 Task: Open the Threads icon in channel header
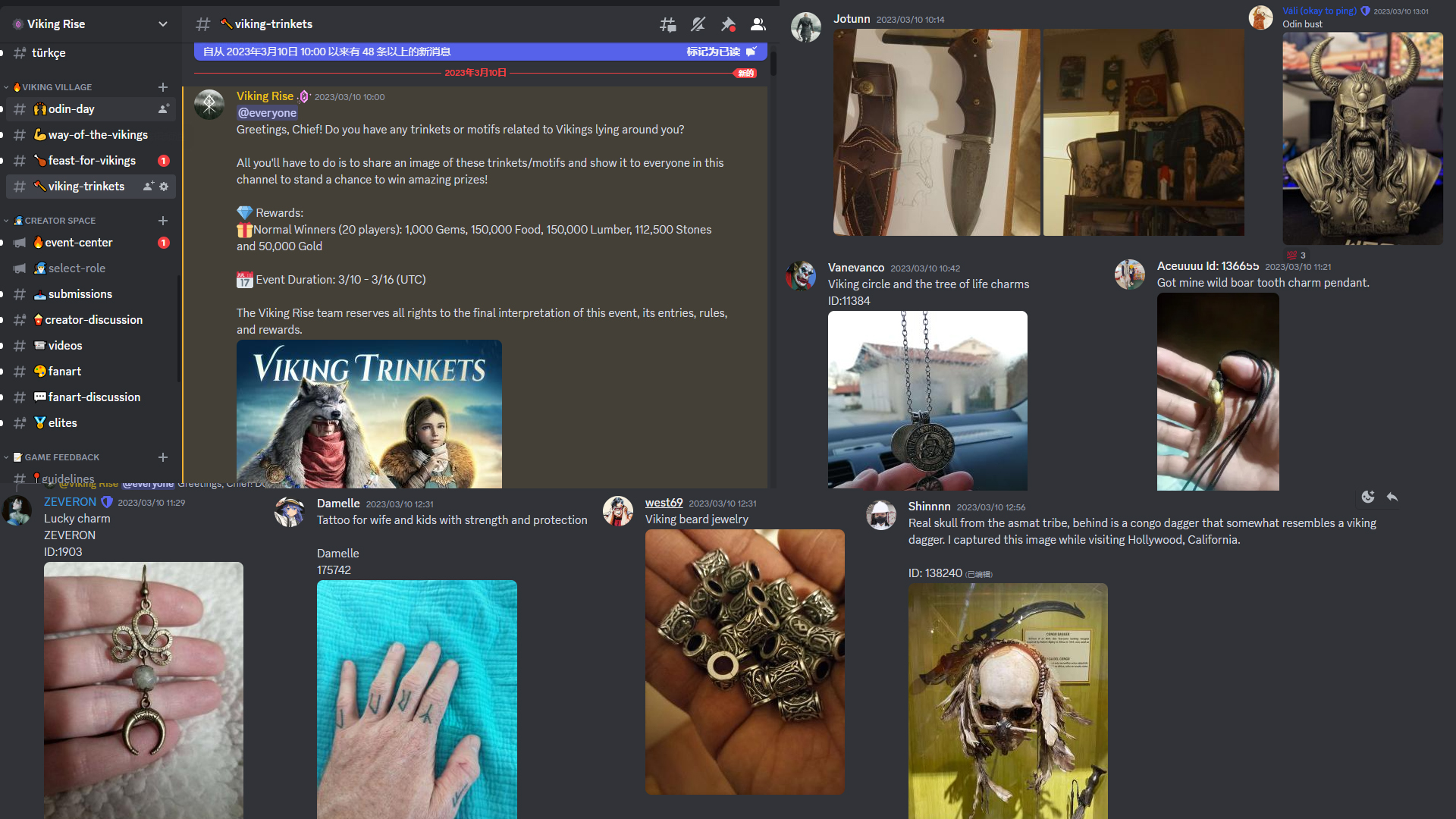tap(667, 24)
